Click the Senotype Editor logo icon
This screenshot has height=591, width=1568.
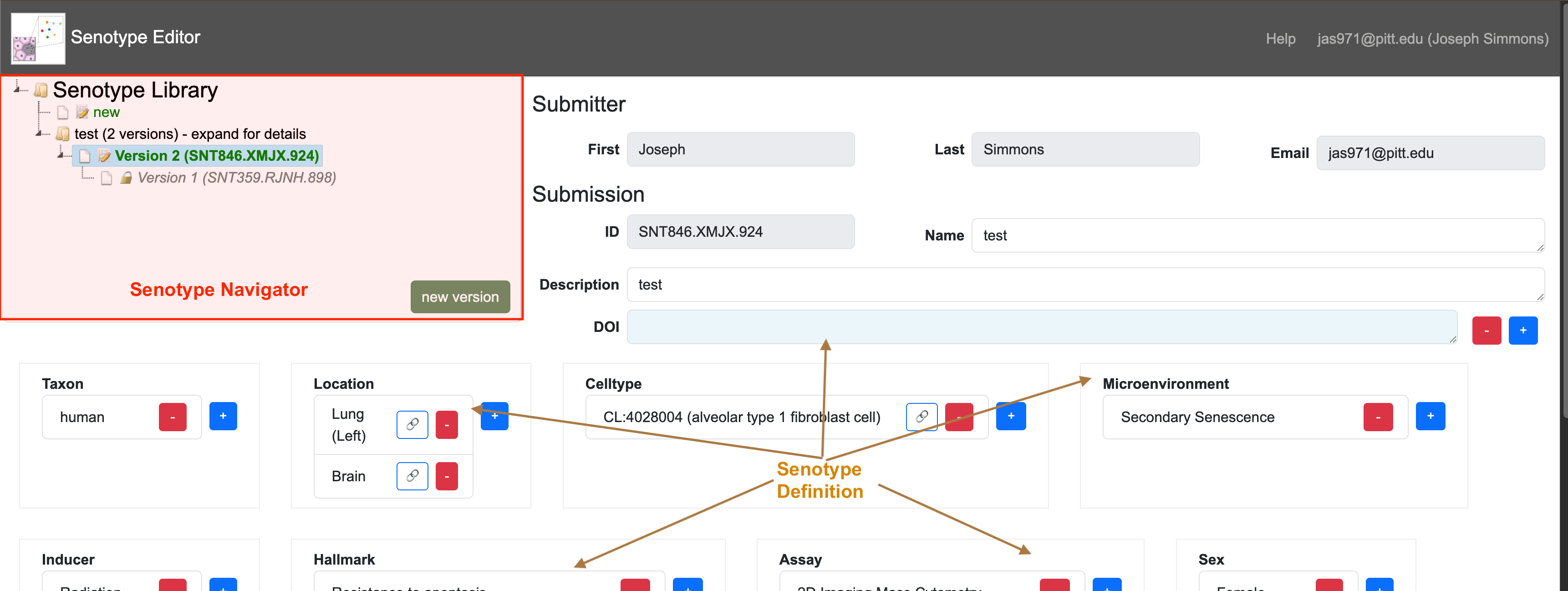pyautogui.click(x=38, y=38)
